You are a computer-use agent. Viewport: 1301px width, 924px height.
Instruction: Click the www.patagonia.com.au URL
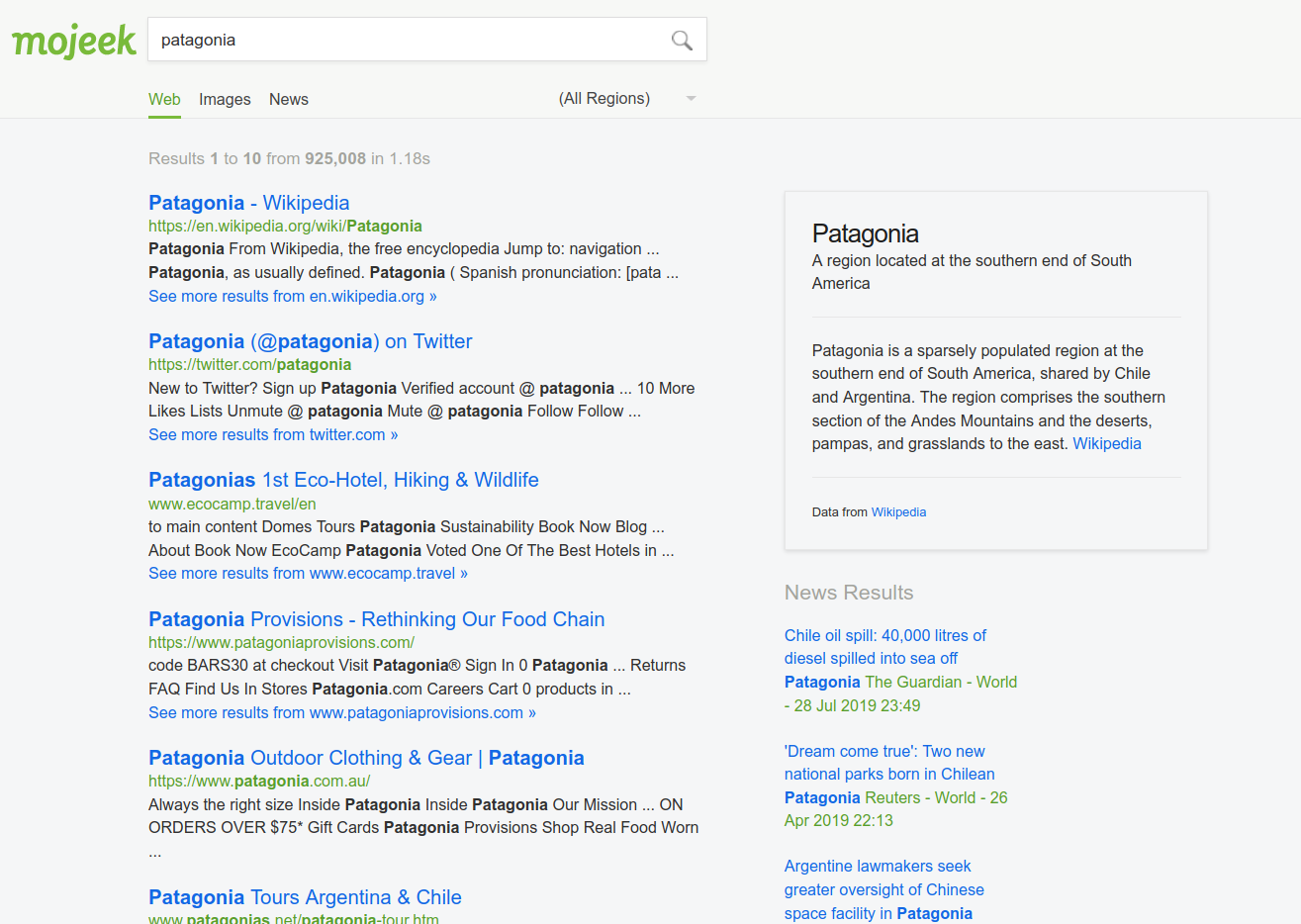coord(259,781)
